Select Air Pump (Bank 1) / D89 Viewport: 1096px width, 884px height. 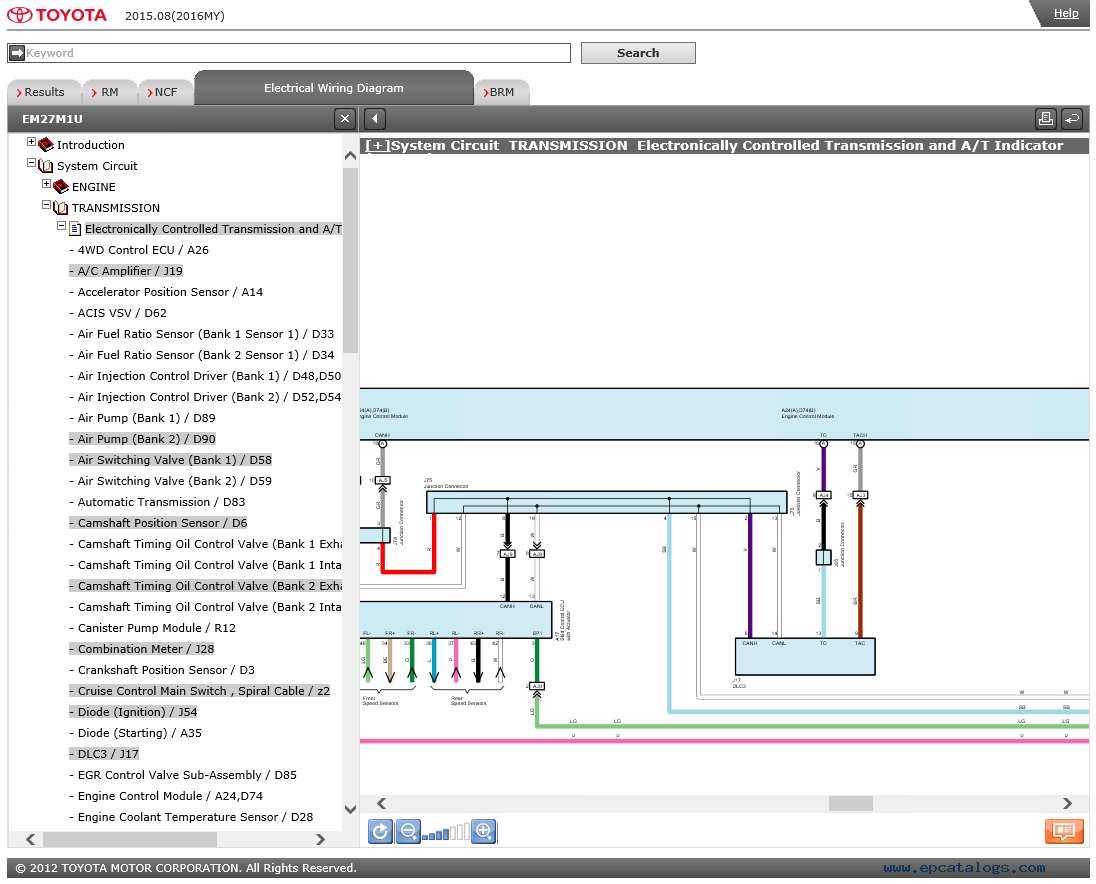pyautogui.click(x=143, y=418)
